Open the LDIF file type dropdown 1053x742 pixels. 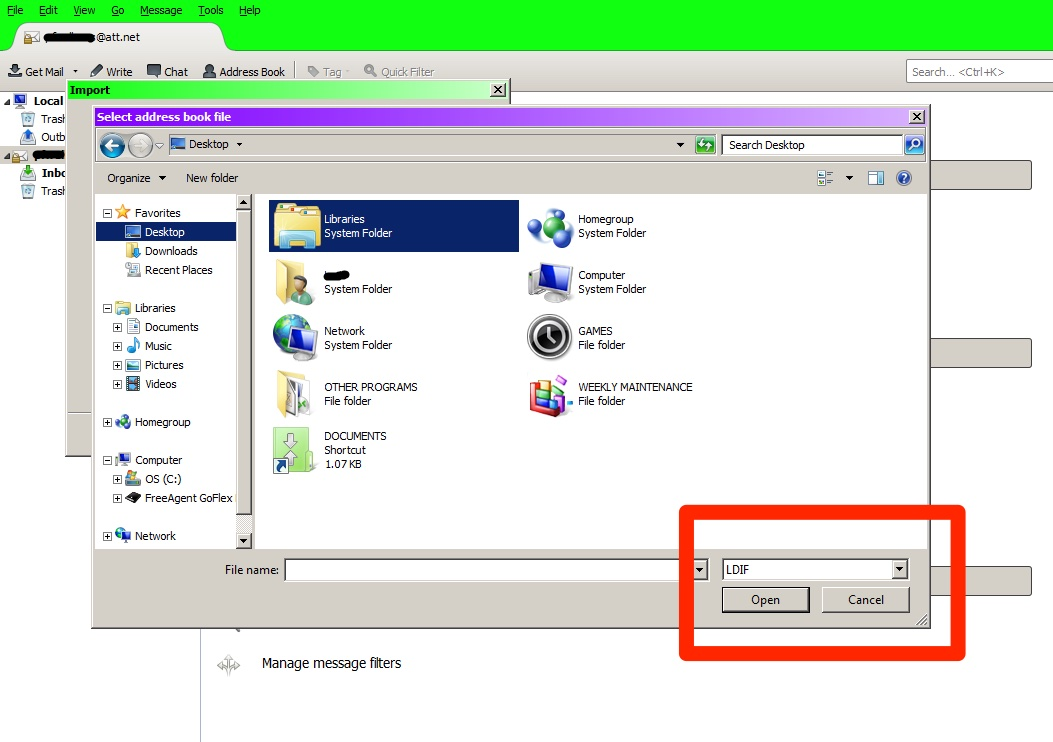(x=900, y=569)
